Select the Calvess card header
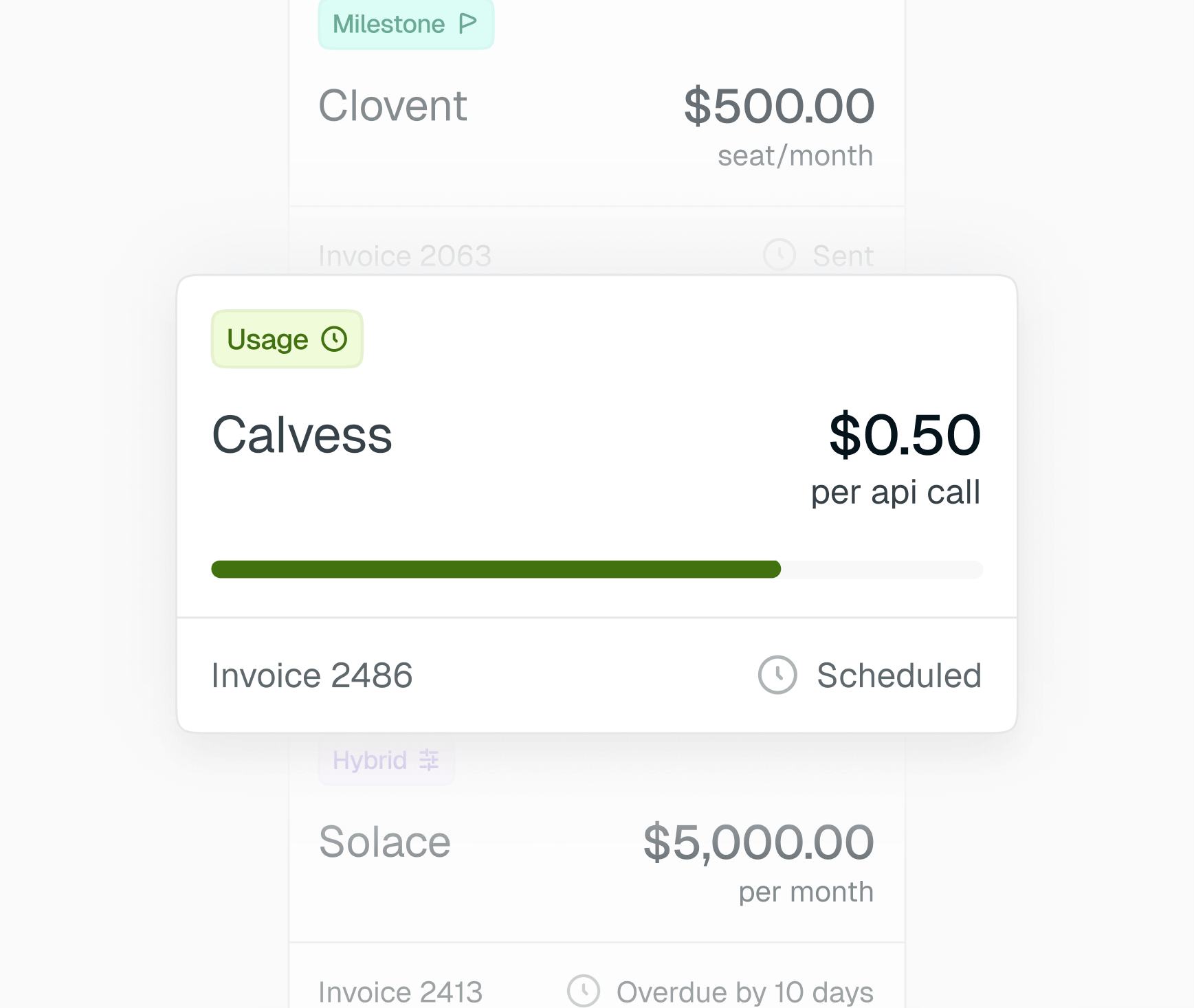The image size is (1194, 1008). pos(302,434)
